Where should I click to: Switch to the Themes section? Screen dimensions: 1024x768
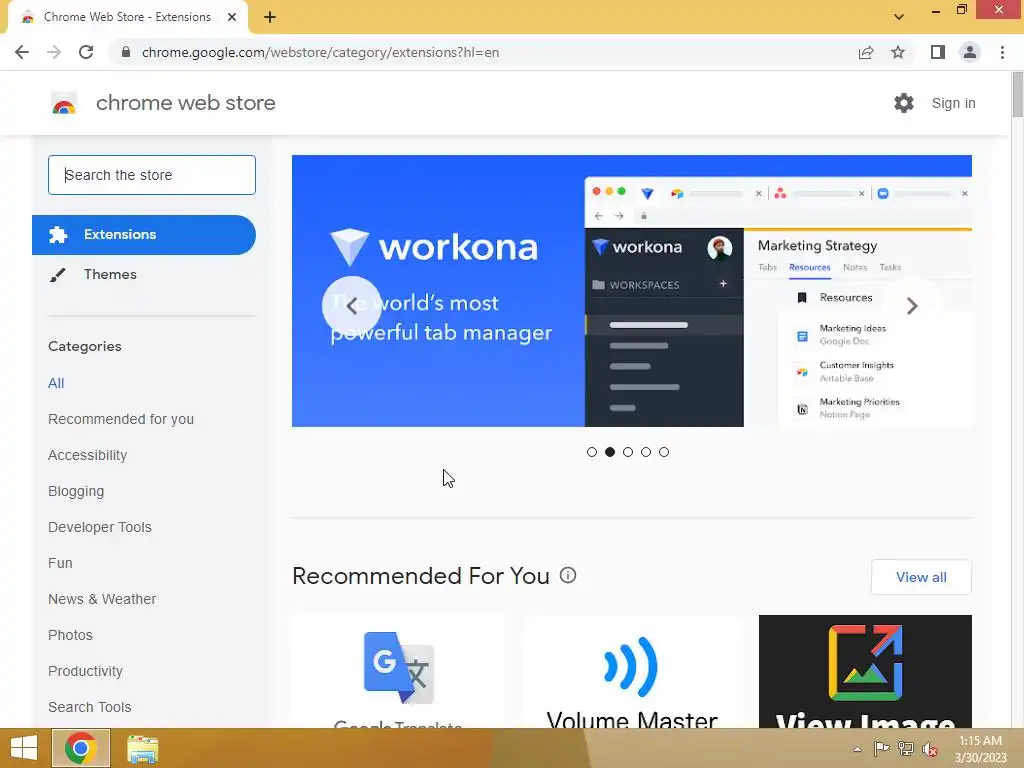coord(110,274)
